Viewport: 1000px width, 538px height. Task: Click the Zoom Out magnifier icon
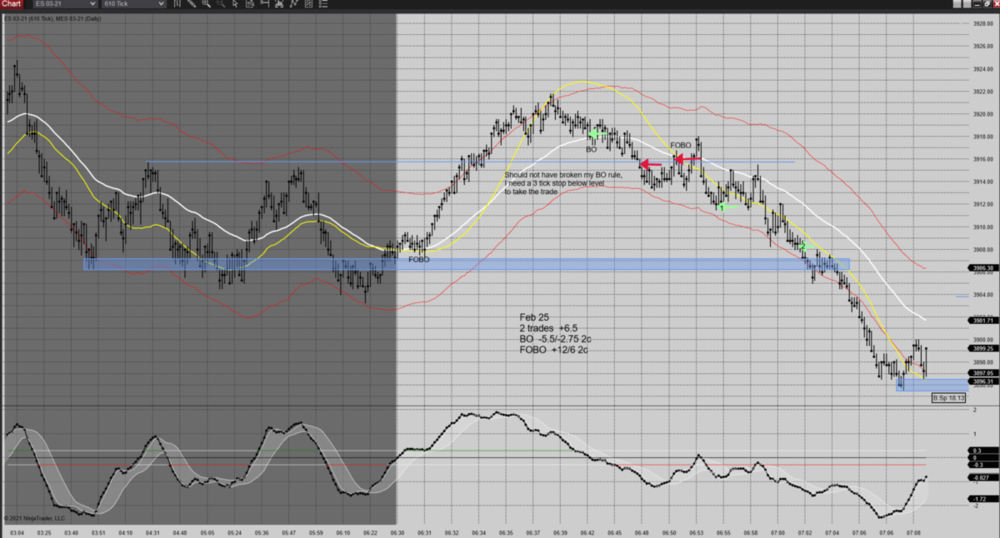(x=221, y=4)
